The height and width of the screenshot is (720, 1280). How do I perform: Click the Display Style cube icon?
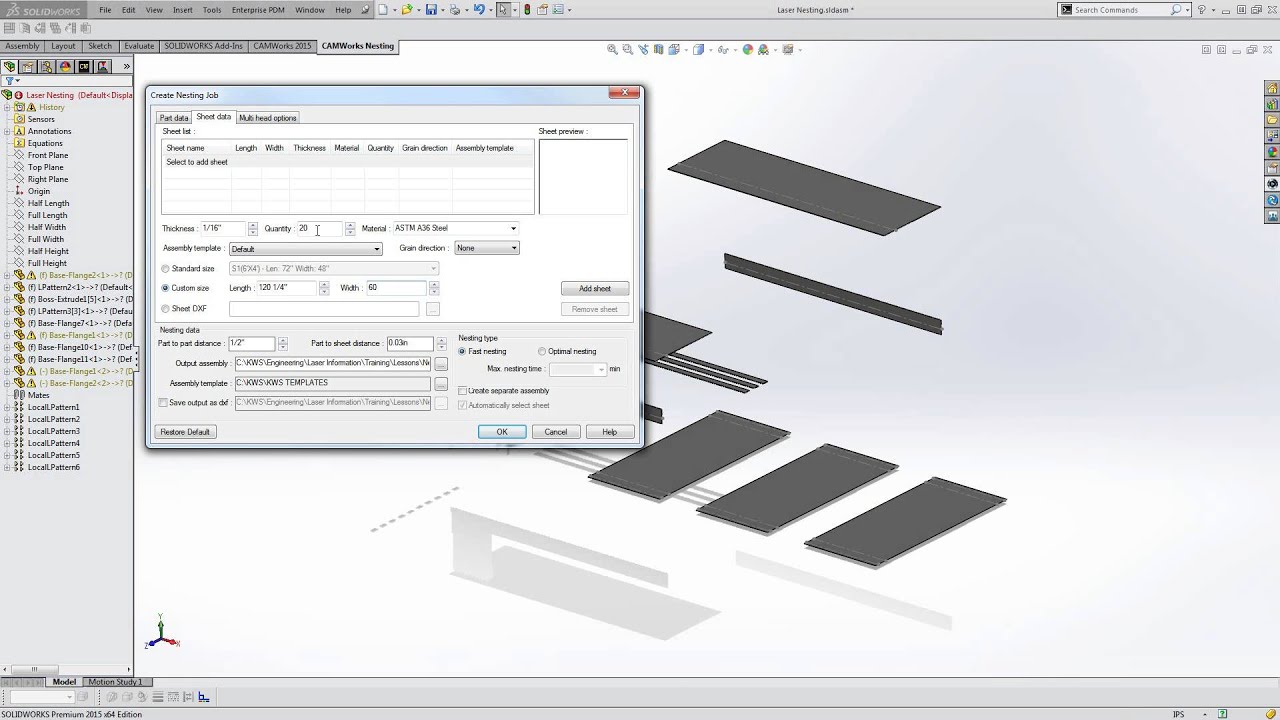tap(699, 49)
